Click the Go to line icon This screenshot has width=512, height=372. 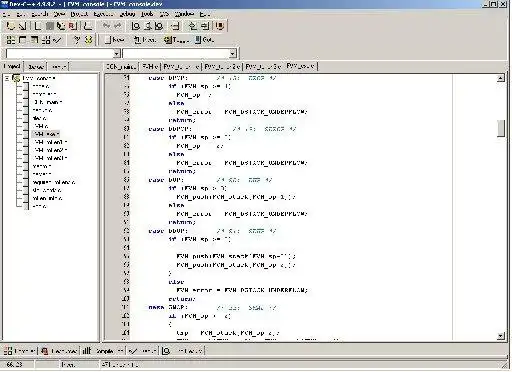point(175,26)
